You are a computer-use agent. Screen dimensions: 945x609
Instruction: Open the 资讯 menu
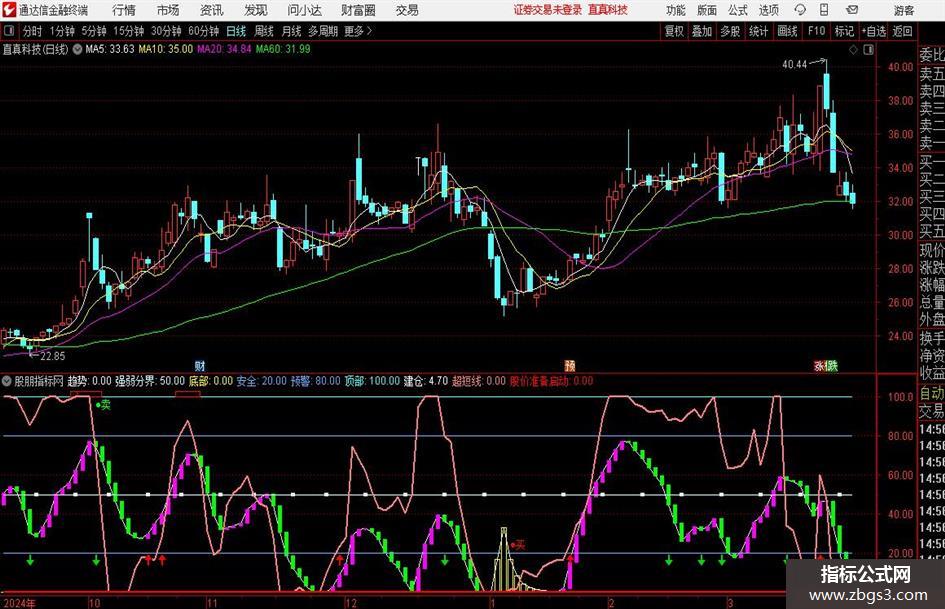pos(212,10)
